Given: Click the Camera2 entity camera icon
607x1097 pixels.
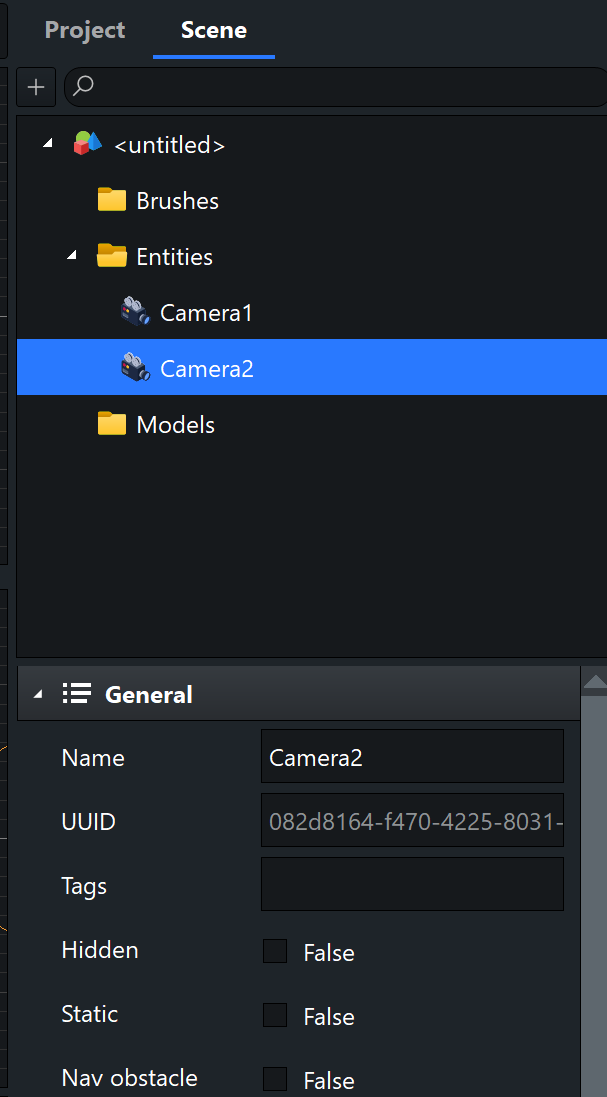Looking at the screenshot, I should [134, 368].
